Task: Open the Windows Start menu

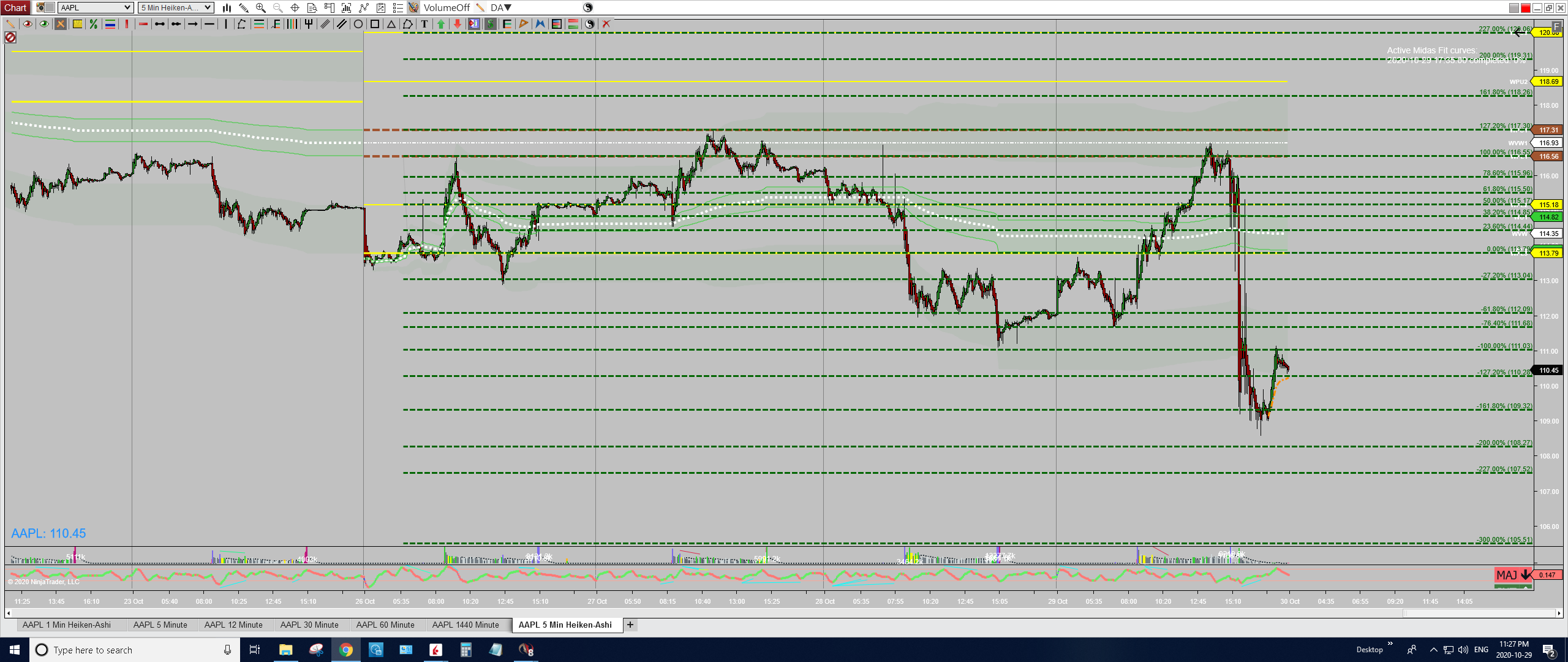Action: pyautogui.click(x=15, y=650)
